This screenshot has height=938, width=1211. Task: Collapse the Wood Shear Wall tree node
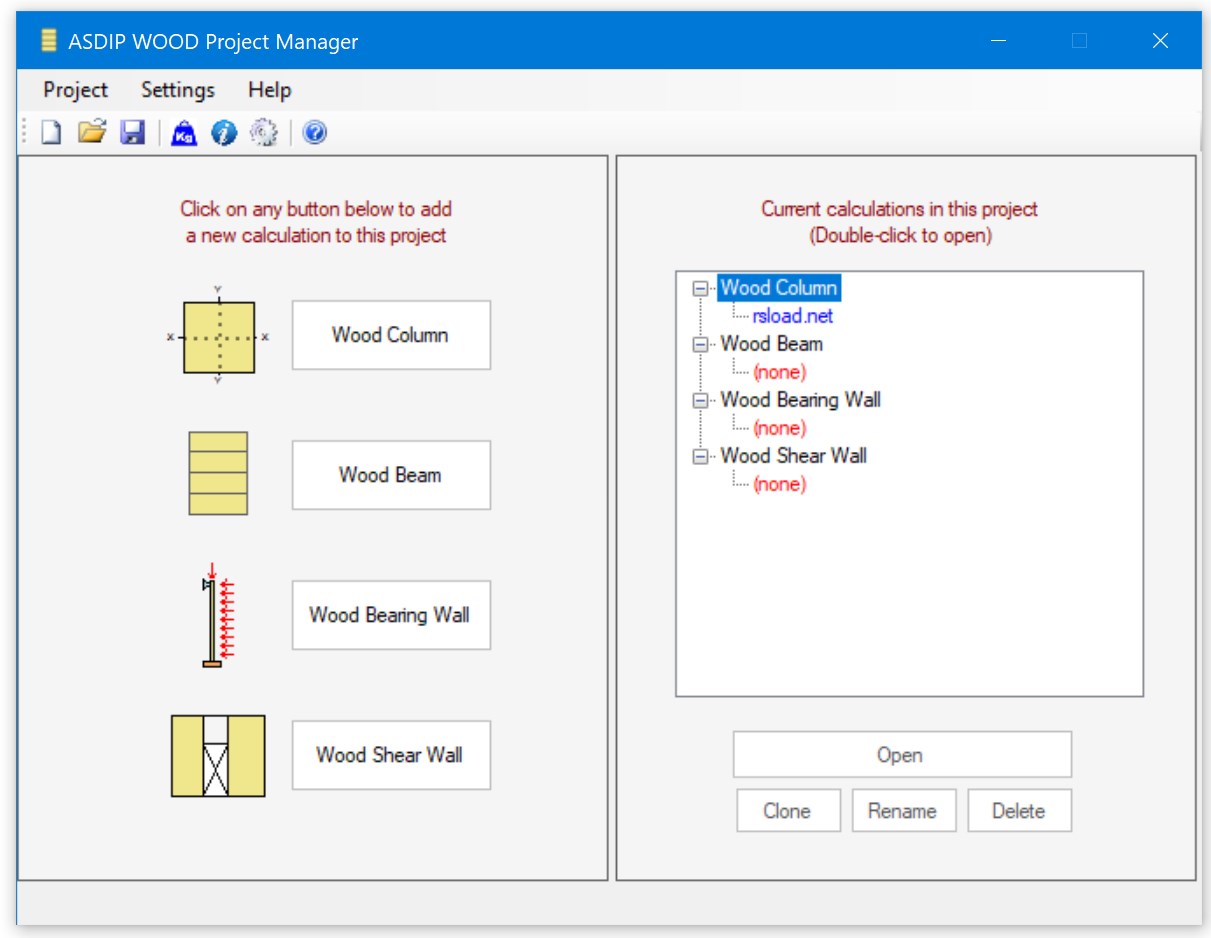tap(701, 456)
